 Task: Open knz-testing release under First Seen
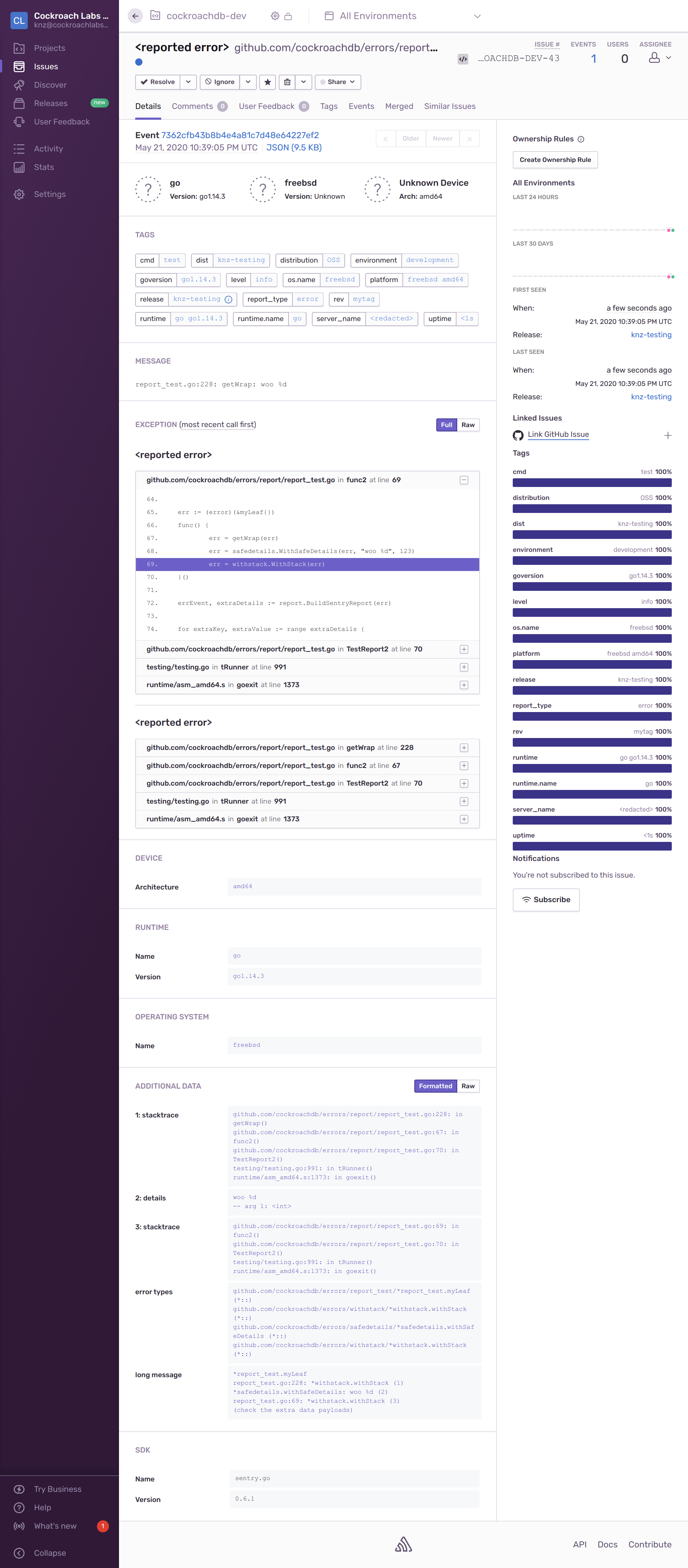tap(651, 335)
